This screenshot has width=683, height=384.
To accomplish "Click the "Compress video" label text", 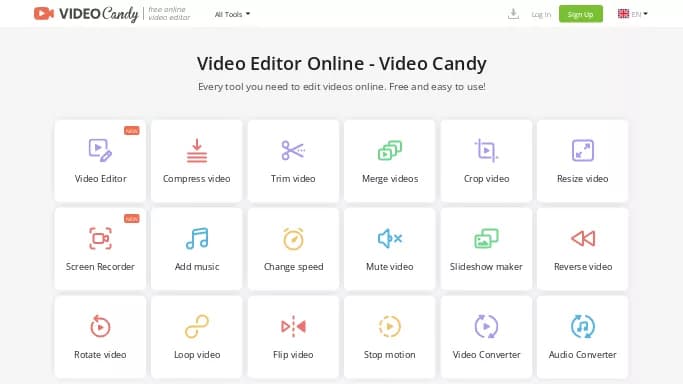I will [196, 179].
